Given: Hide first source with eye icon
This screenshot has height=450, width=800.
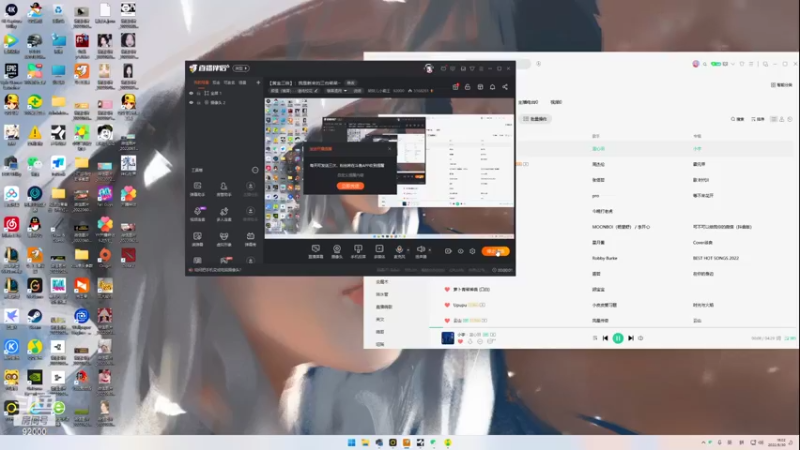Looking at the screenshot, I should (191, 93).
